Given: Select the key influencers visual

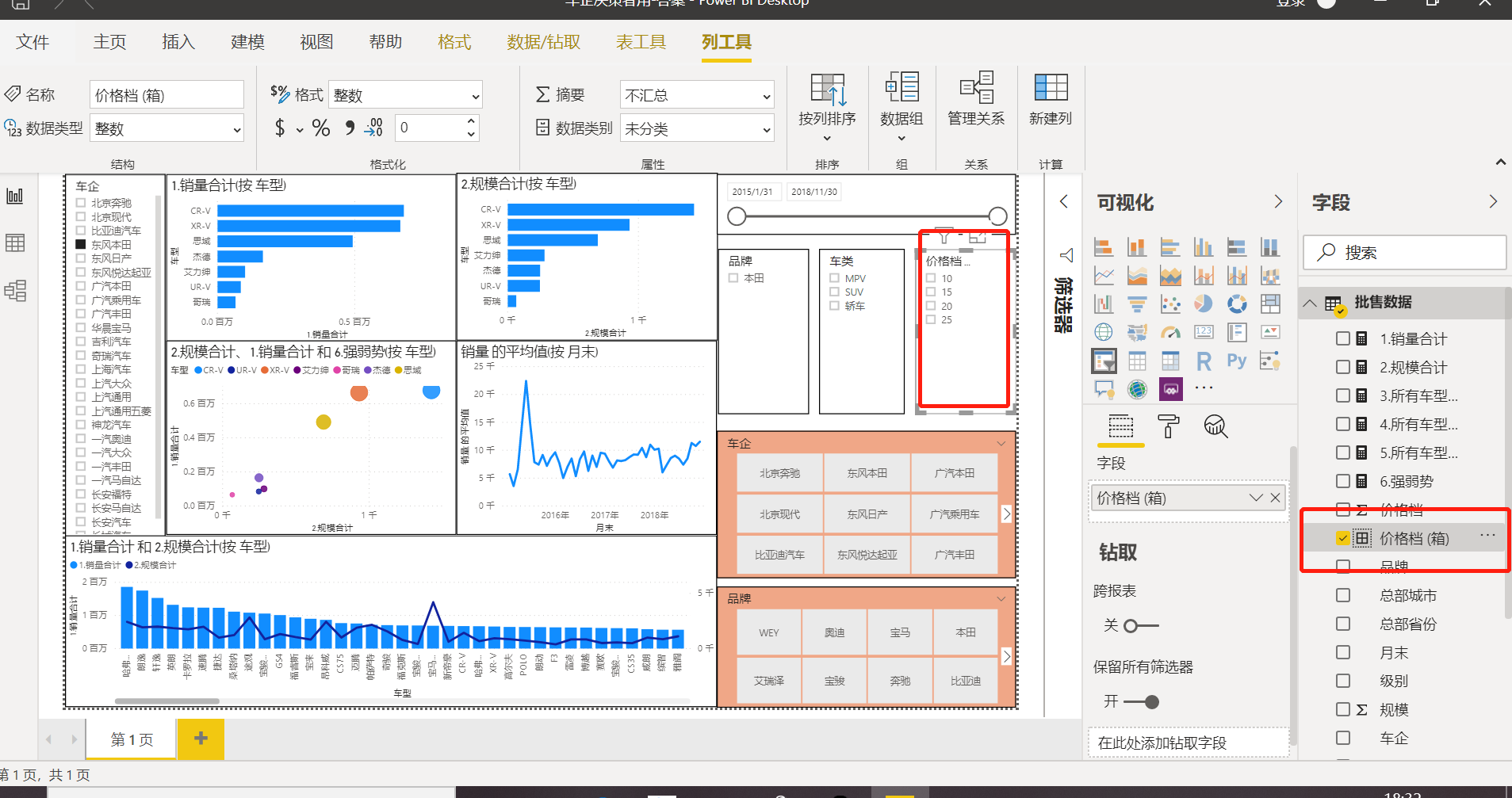Looking at the screenshot, I should pos(1270,361).
